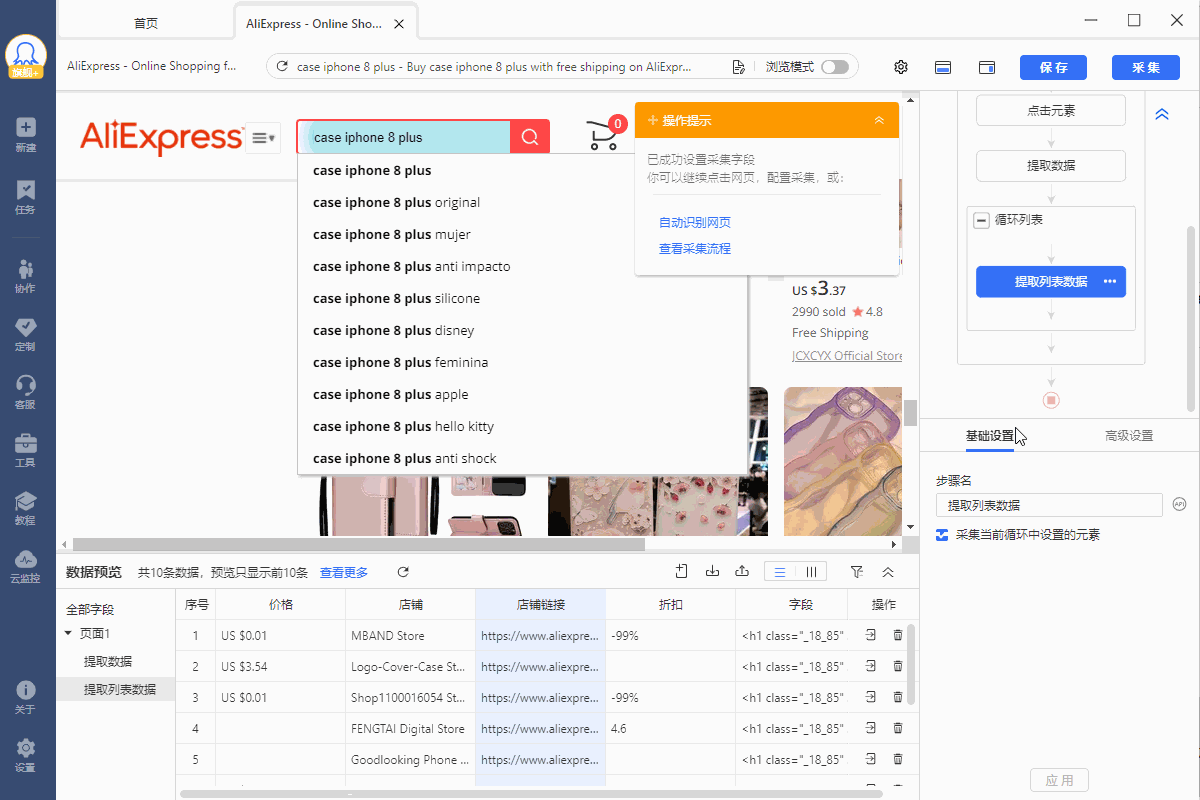Open the gear settings icon in toolbar
Viewport: 1200px width, 800px height.
900,67
